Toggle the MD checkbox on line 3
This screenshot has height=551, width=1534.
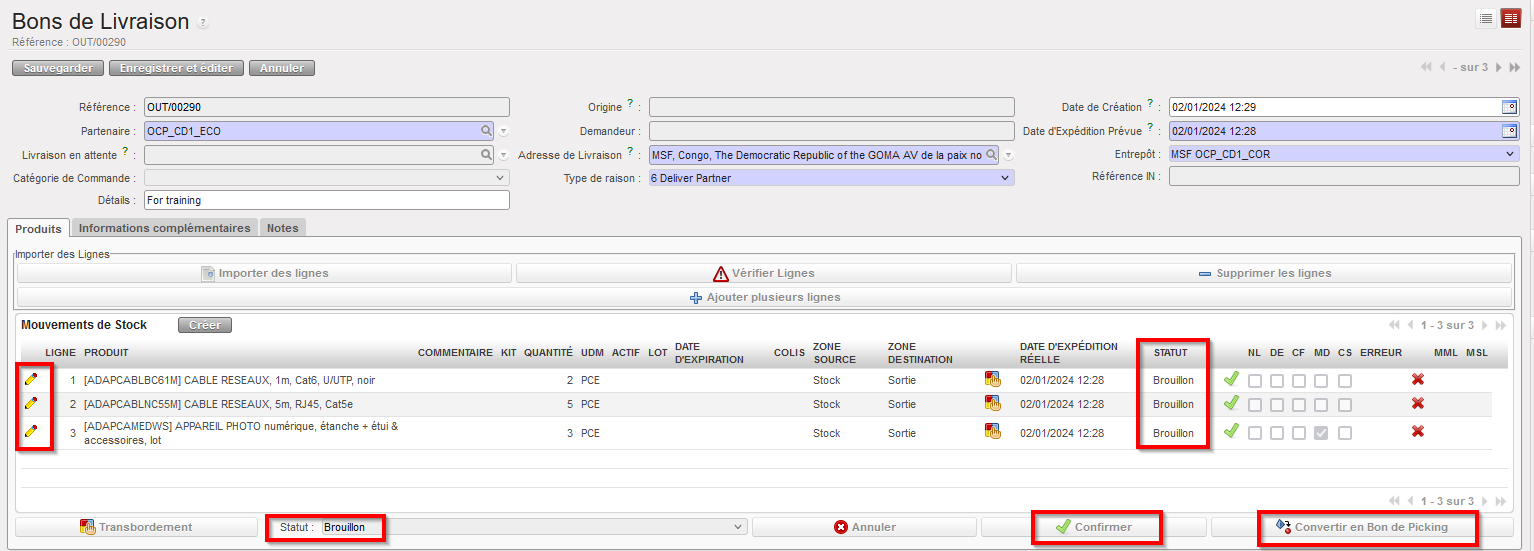click(1321, 432)
